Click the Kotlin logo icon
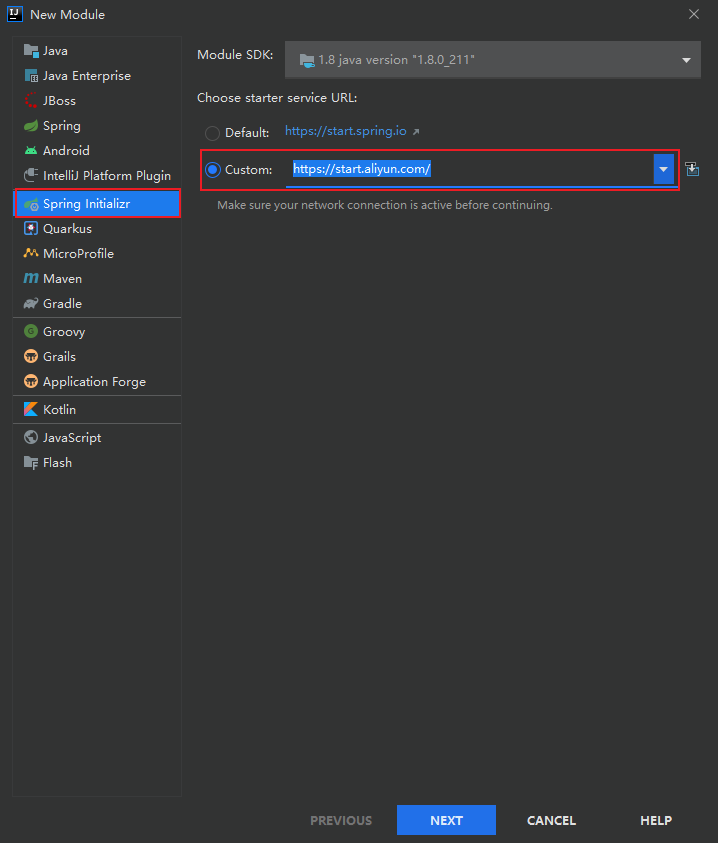Viewport: 718px width, 843px height. tap(31, 410)
